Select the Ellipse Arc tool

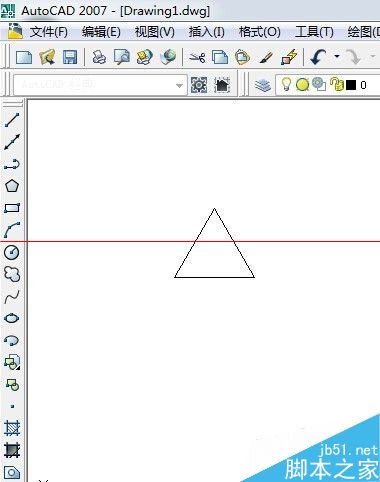(x=12, y=340)
